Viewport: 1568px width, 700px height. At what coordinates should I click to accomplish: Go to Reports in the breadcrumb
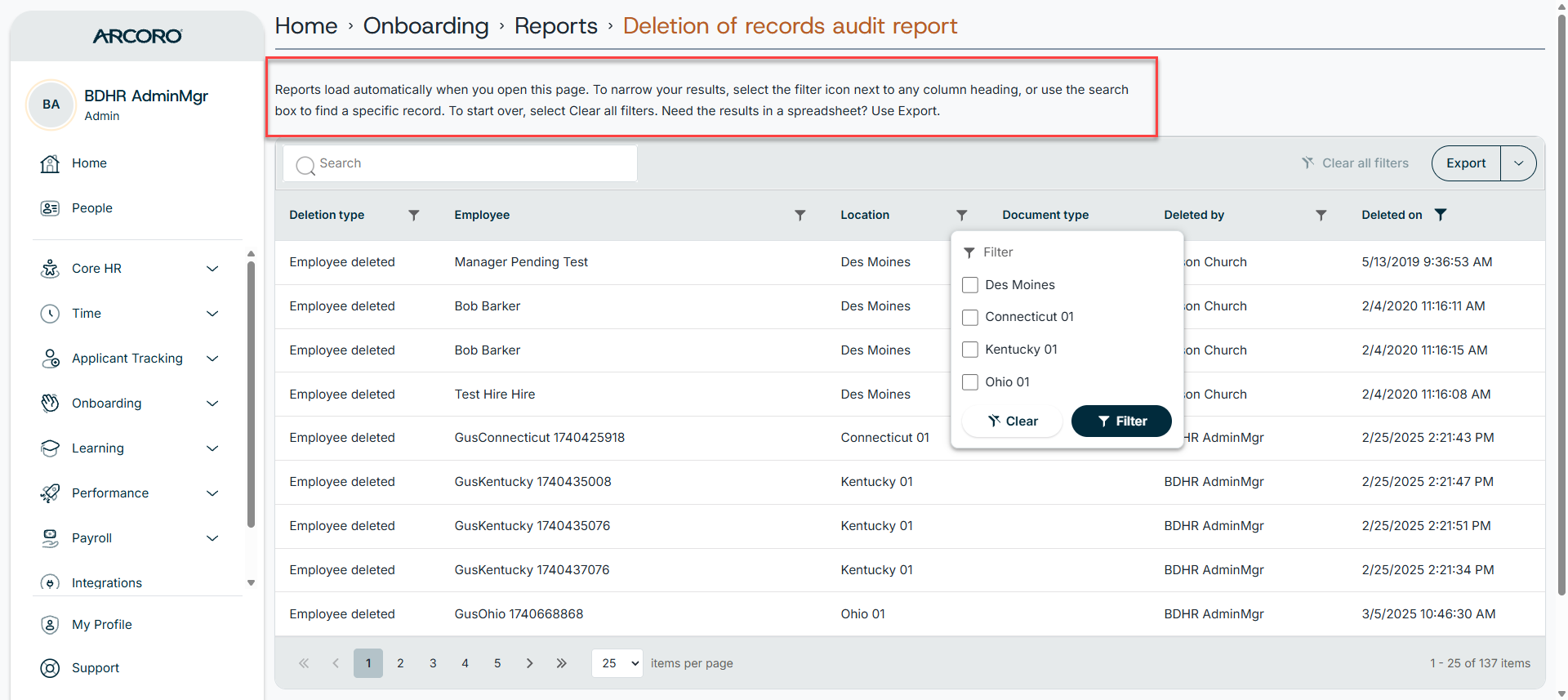[556, 26]
